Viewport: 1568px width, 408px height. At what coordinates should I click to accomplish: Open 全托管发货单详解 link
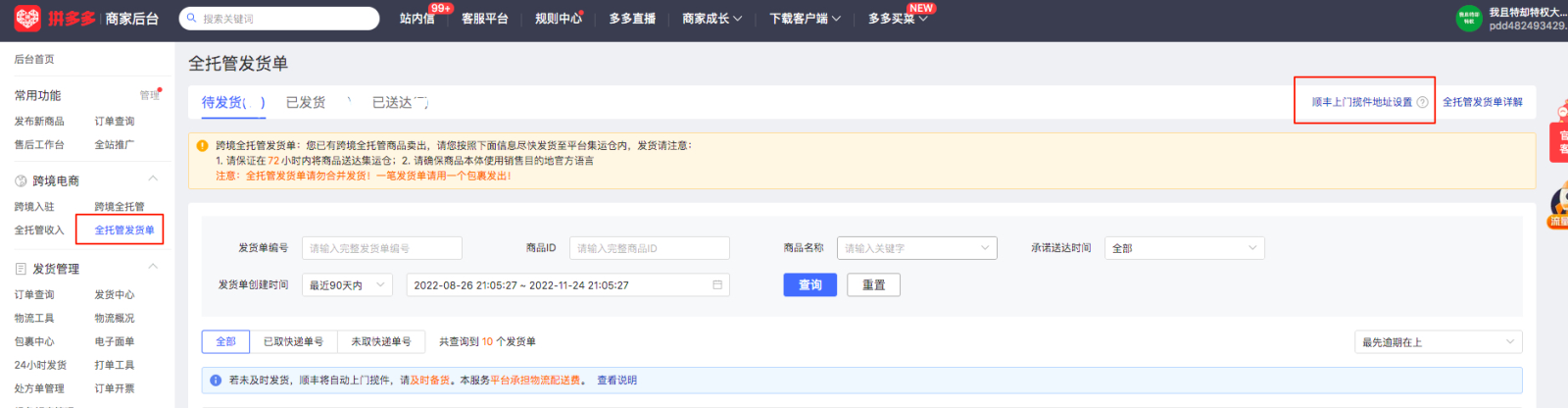[1483, 102]
